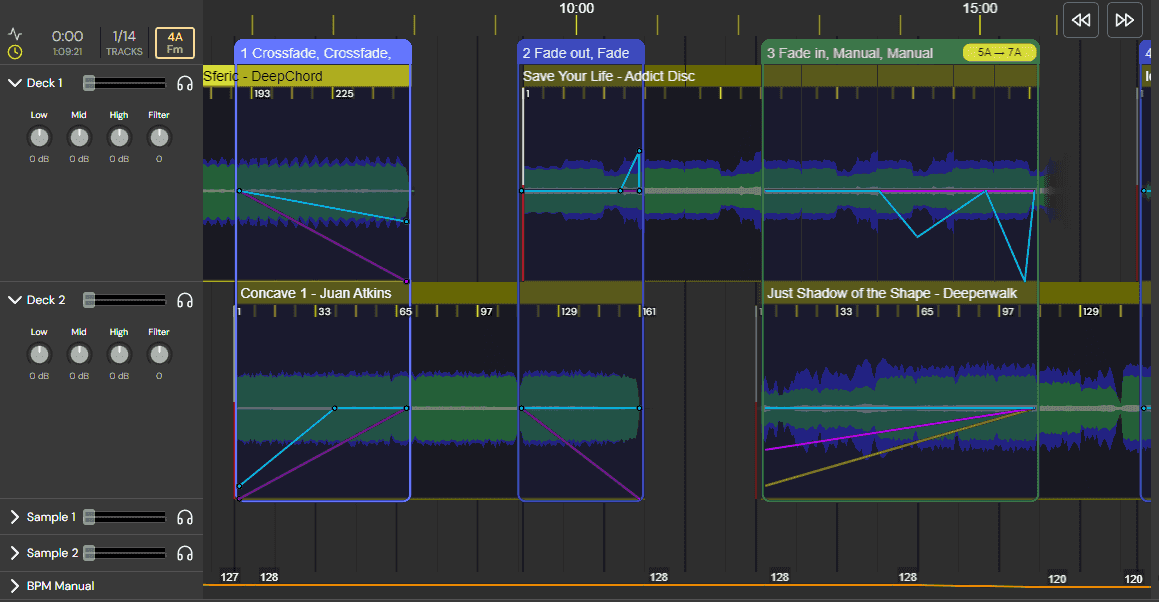Image resolution: width=1159 pixels, height=602 pixels.
Task: Expand the Sample 1 panel
Action: [x=16, y=517]
